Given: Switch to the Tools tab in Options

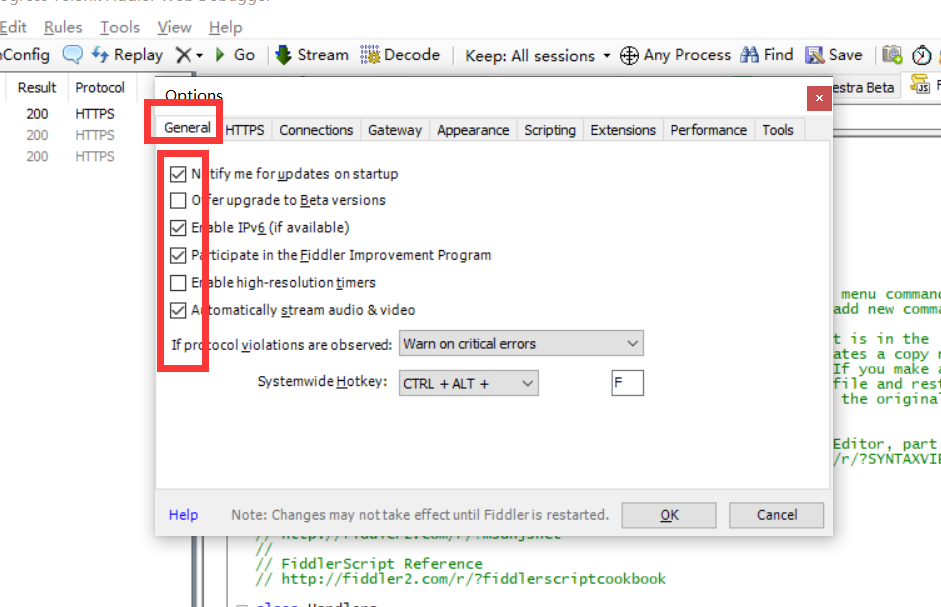Looking at the screenshot, I should (778, 130).
